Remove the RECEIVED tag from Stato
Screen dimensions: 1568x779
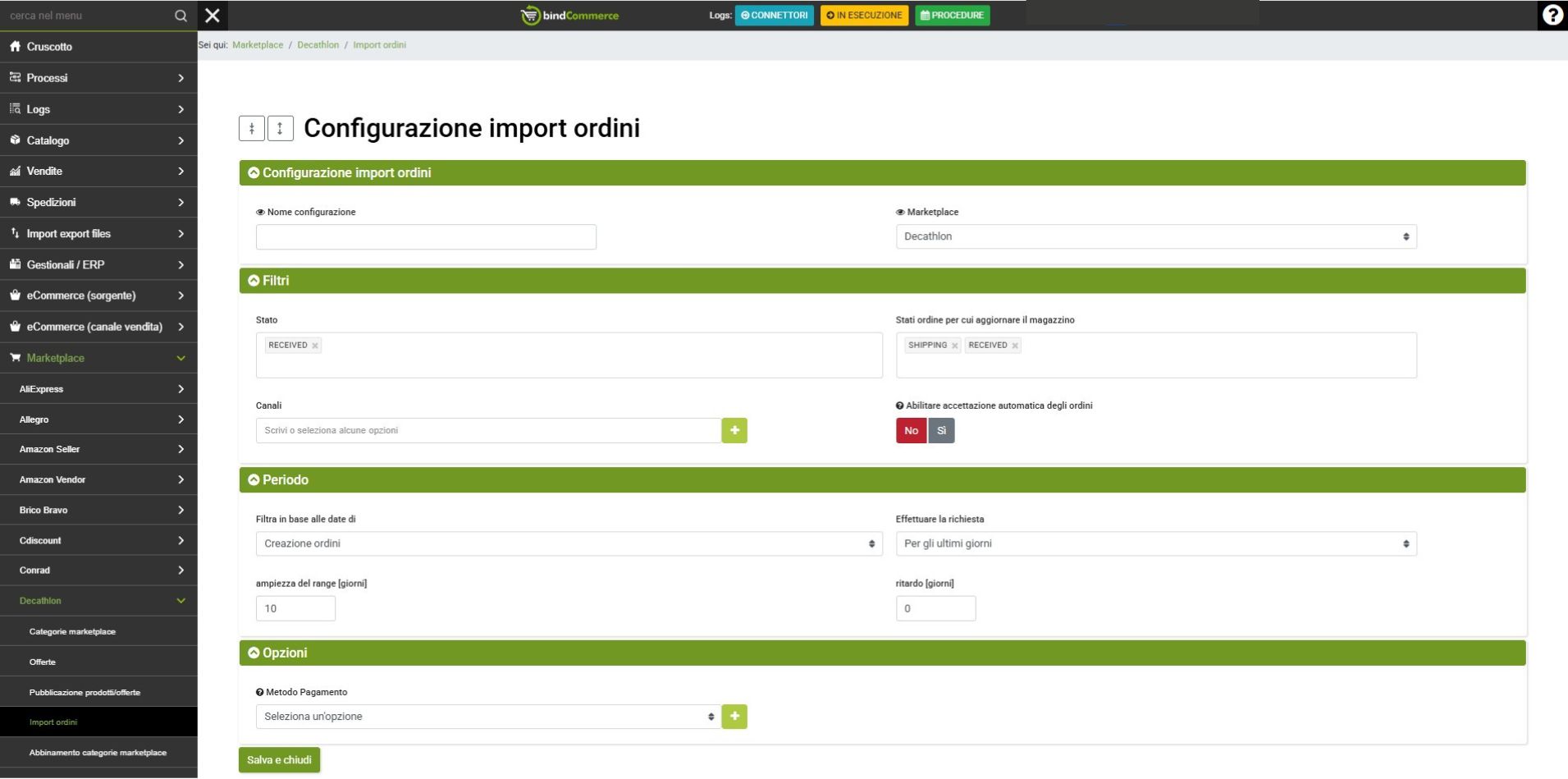click(x=315, y=346)
